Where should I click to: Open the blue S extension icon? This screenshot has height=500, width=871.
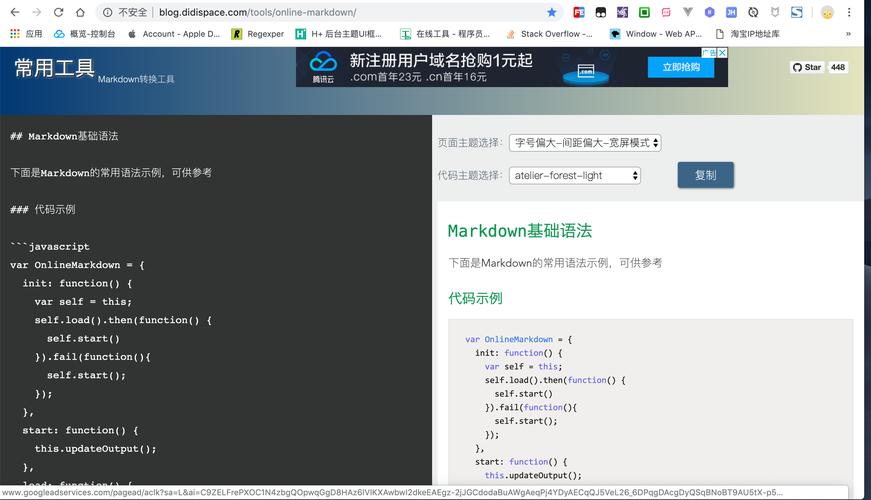click(x=797, y=12)
